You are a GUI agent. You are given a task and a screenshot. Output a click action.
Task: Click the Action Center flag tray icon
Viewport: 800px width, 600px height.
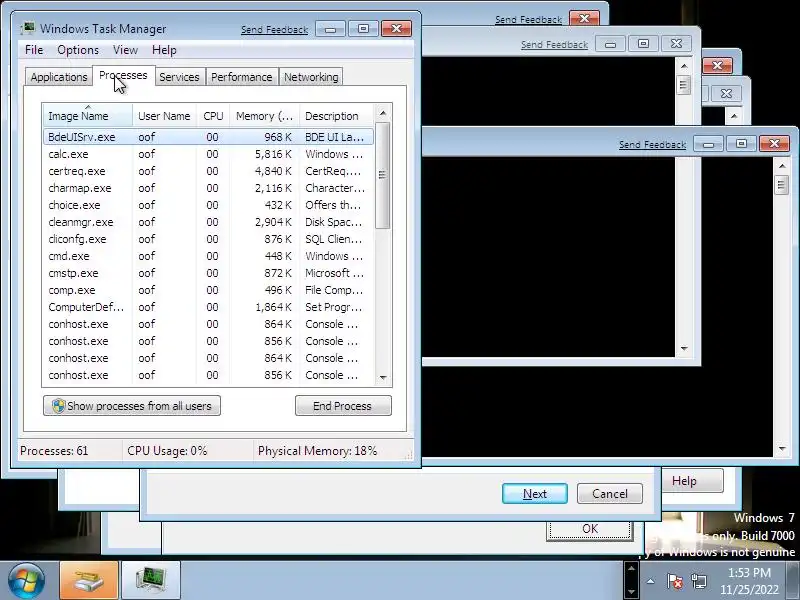(x=674, y=581)
